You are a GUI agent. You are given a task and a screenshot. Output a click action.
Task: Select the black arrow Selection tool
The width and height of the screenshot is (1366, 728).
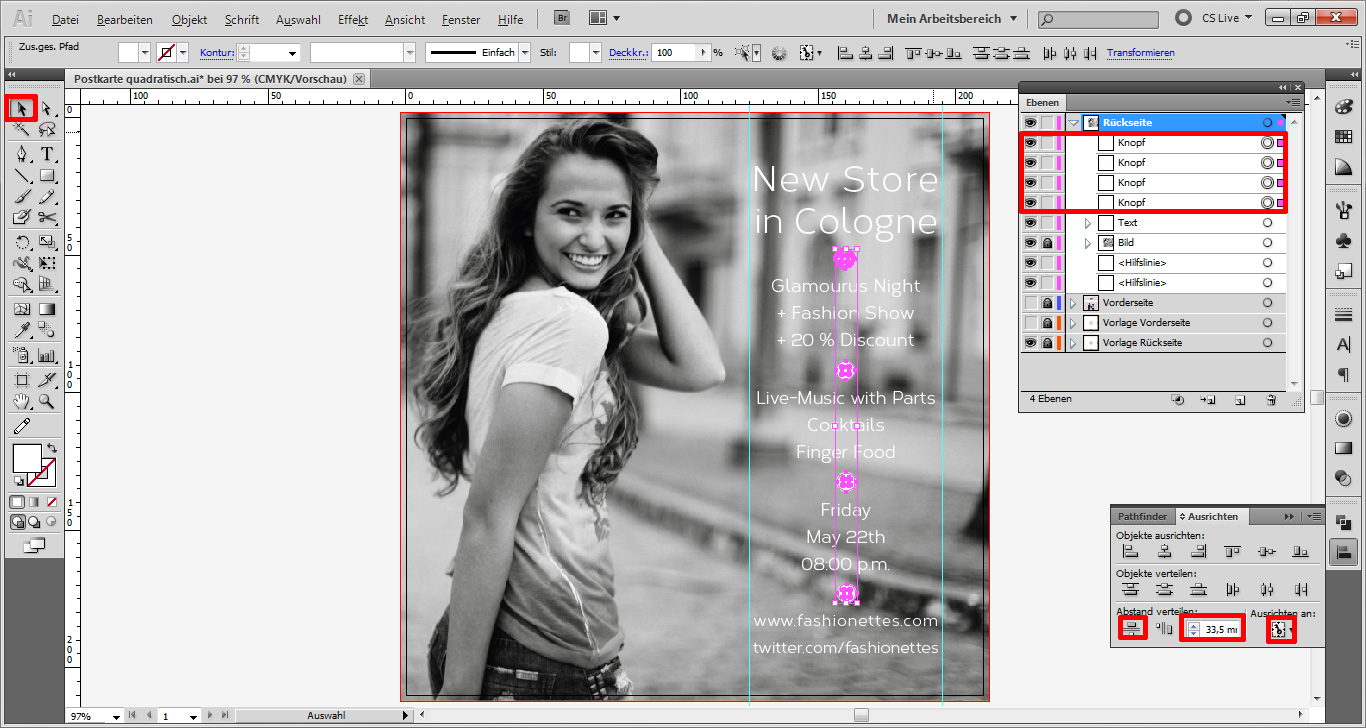point(22,108)
